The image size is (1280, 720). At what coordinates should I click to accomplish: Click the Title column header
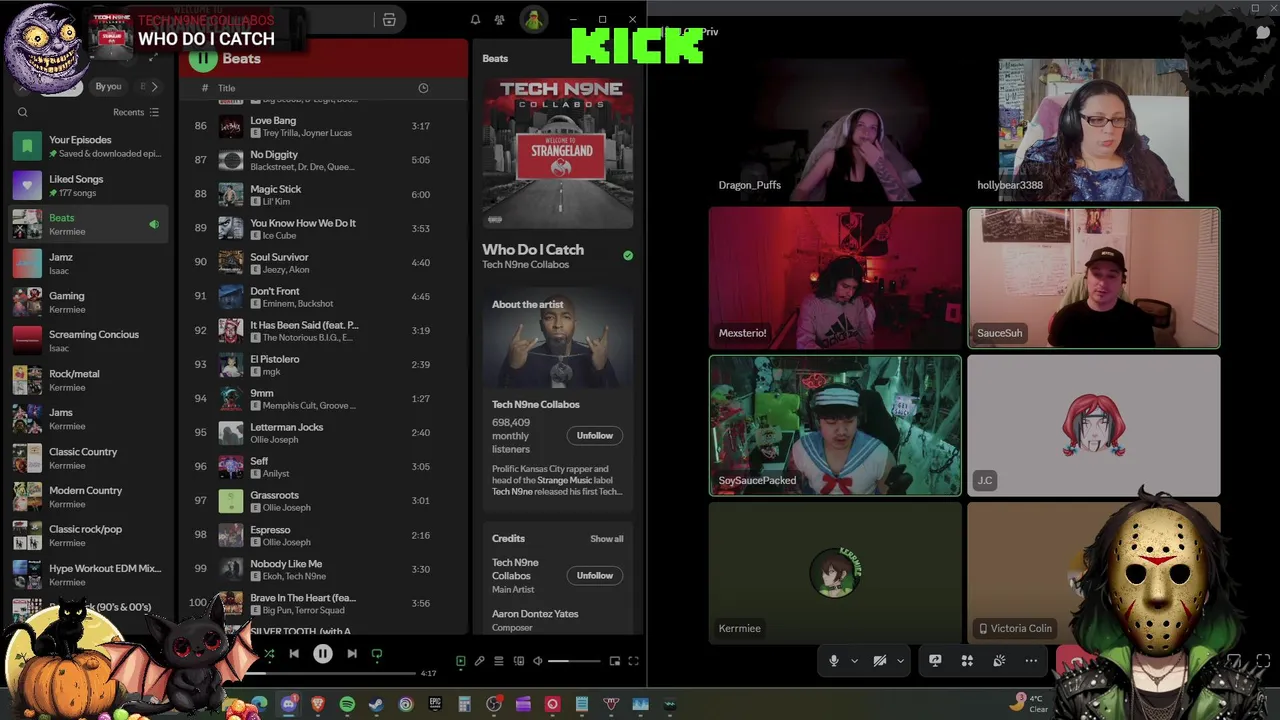tap(227, 88)
